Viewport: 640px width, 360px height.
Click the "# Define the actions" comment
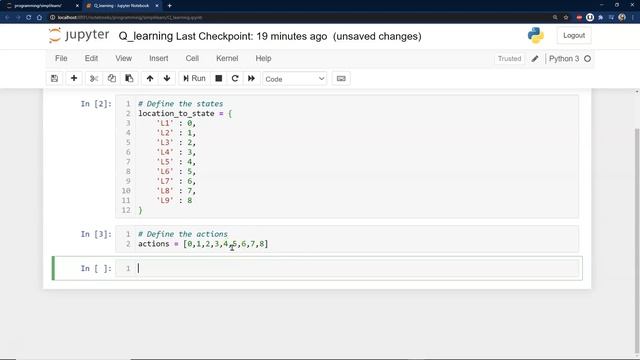183,234
